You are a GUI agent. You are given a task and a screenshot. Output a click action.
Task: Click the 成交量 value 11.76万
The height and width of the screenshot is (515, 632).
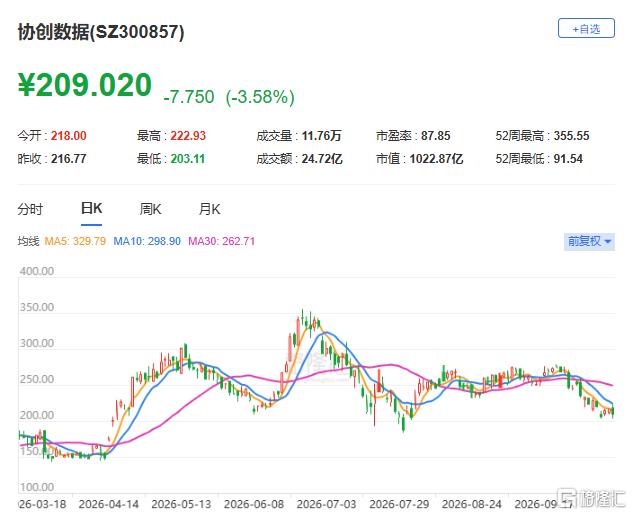[x=322, y=135]
